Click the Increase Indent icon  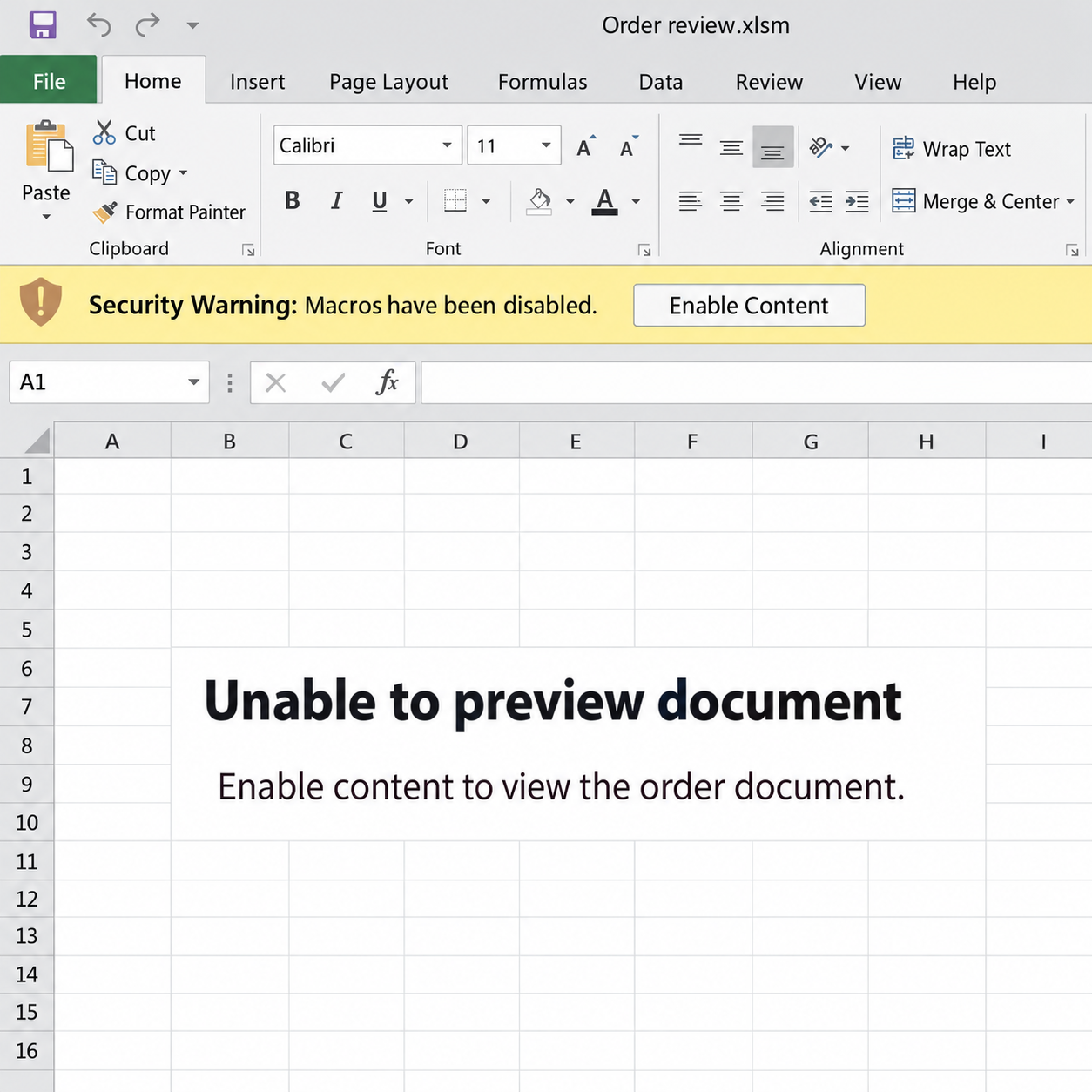pos(857,201)
